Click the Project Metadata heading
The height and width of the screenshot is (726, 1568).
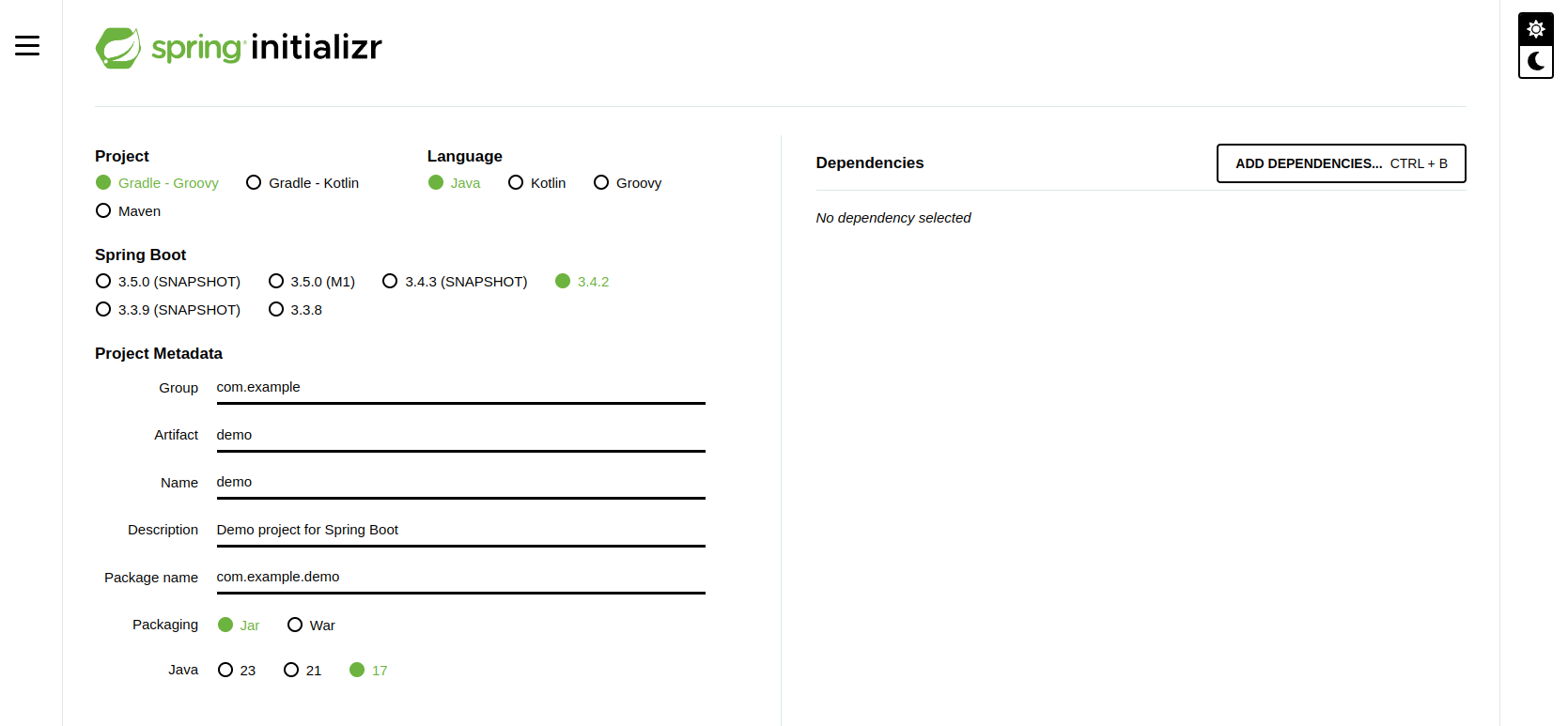[159, 354]
